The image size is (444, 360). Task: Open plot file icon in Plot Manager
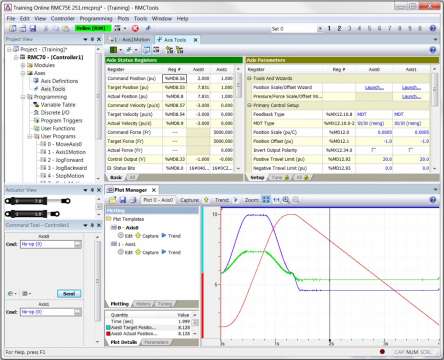(x=112, y=200)
